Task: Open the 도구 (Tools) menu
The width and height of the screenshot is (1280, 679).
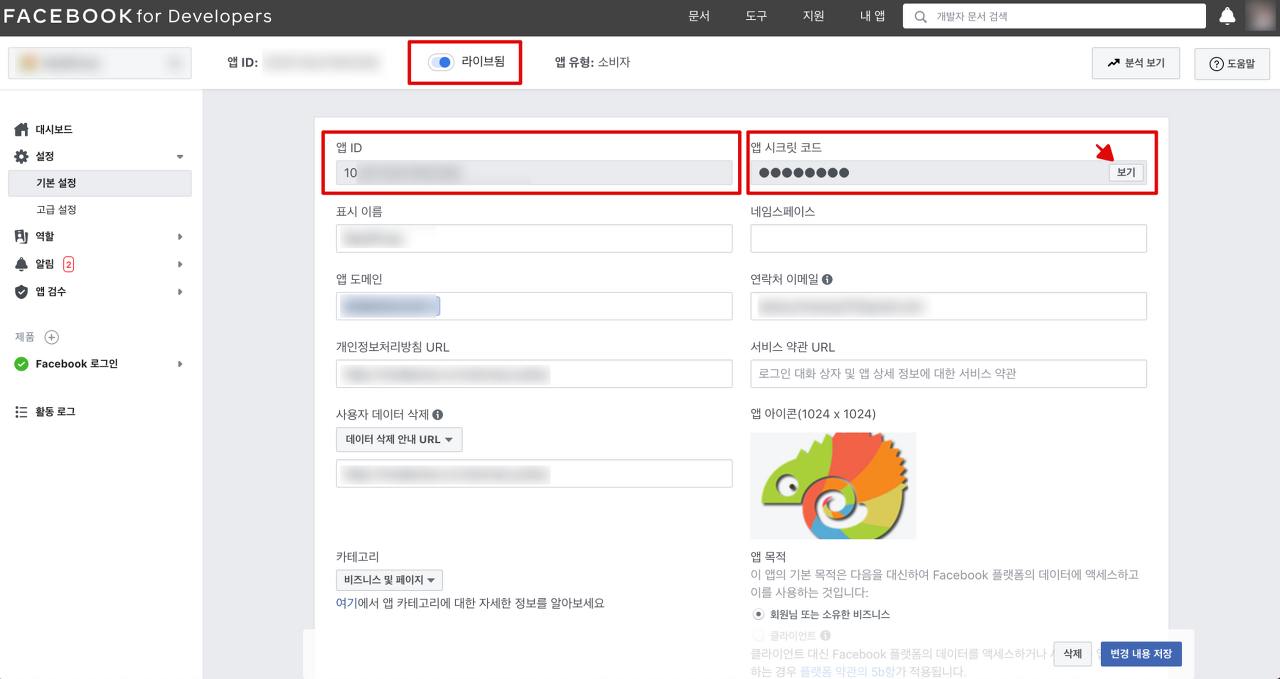Action: (x=756, y=17)
